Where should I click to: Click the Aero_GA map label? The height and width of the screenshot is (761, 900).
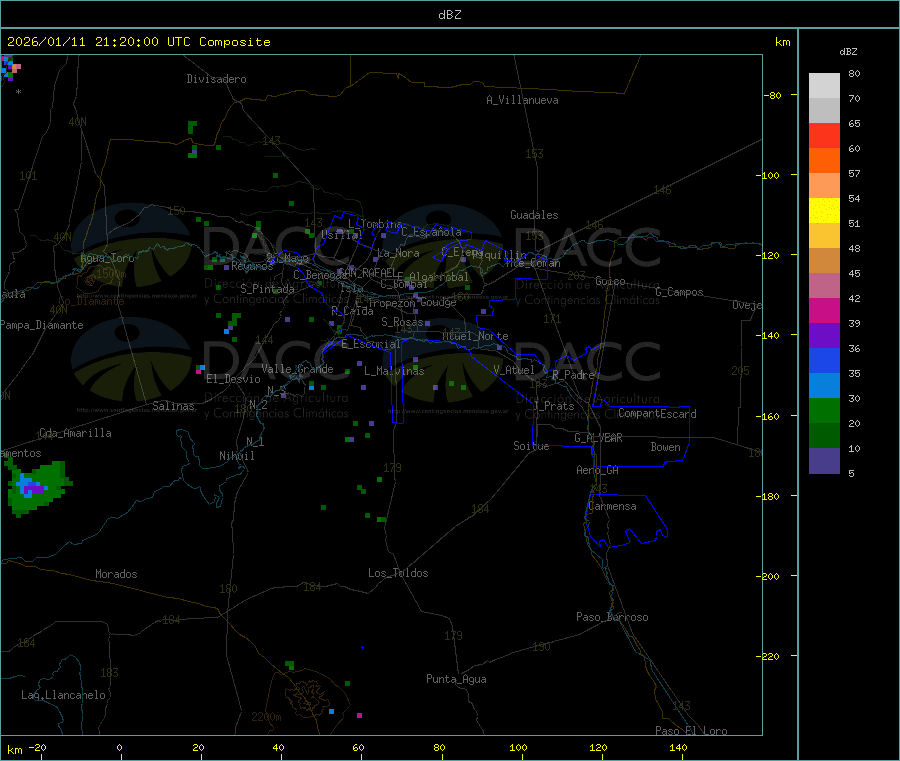598,470
